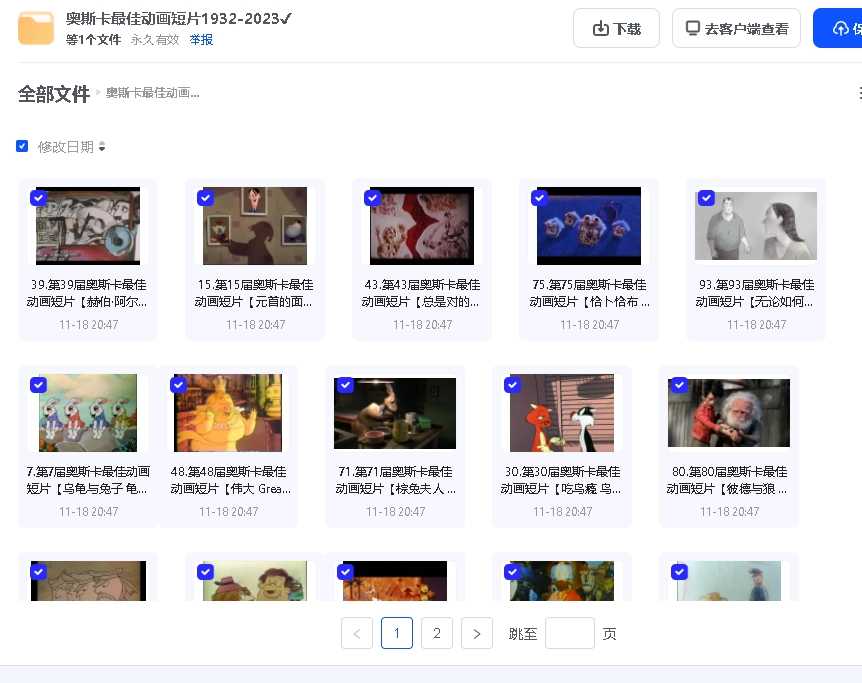Open thumbnail of 30.第30届 video
The image size is (862, 683).
pyautogui.click(x=562, y=413)
